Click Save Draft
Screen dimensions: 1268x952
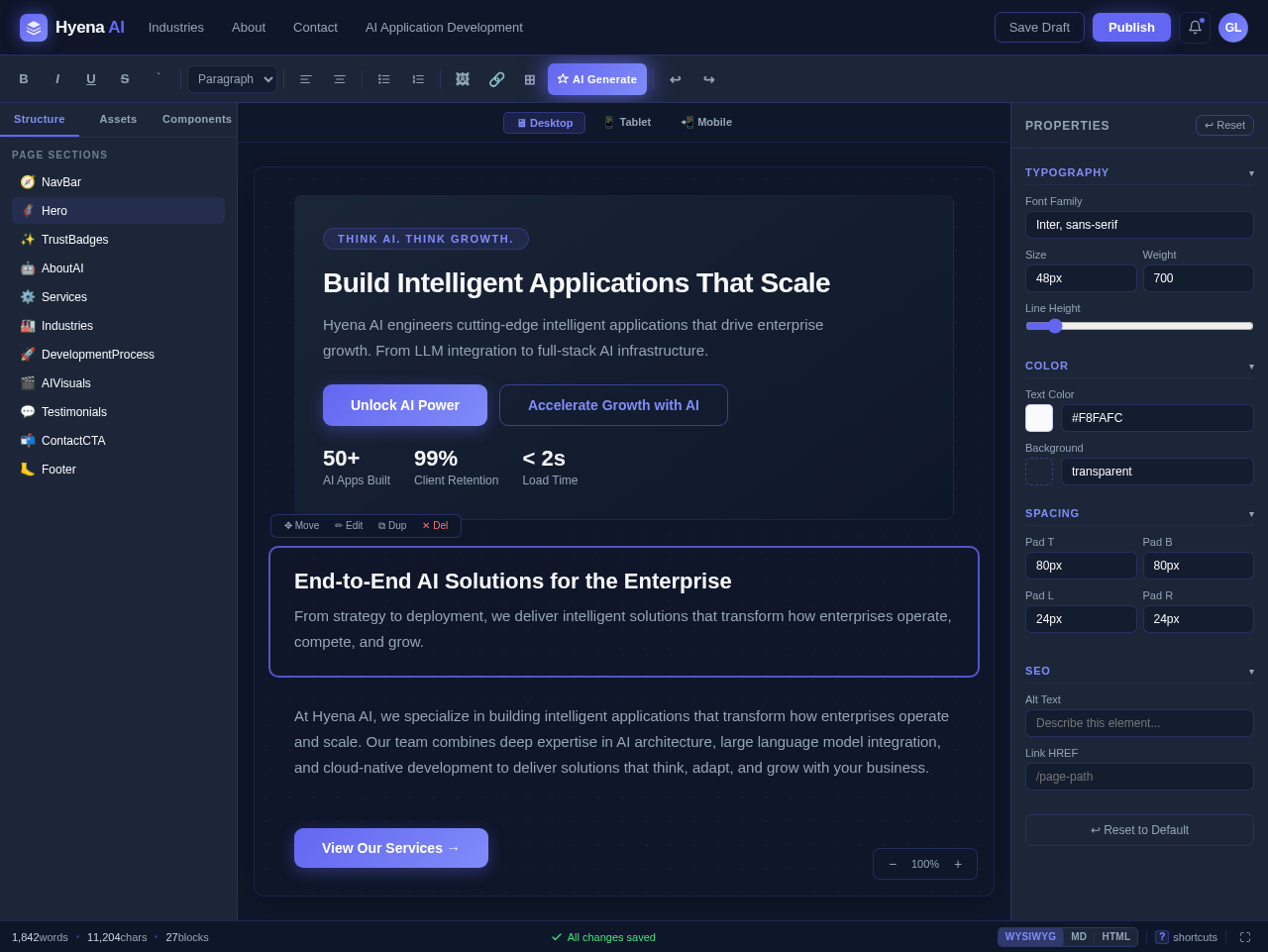coord(1039,28)
